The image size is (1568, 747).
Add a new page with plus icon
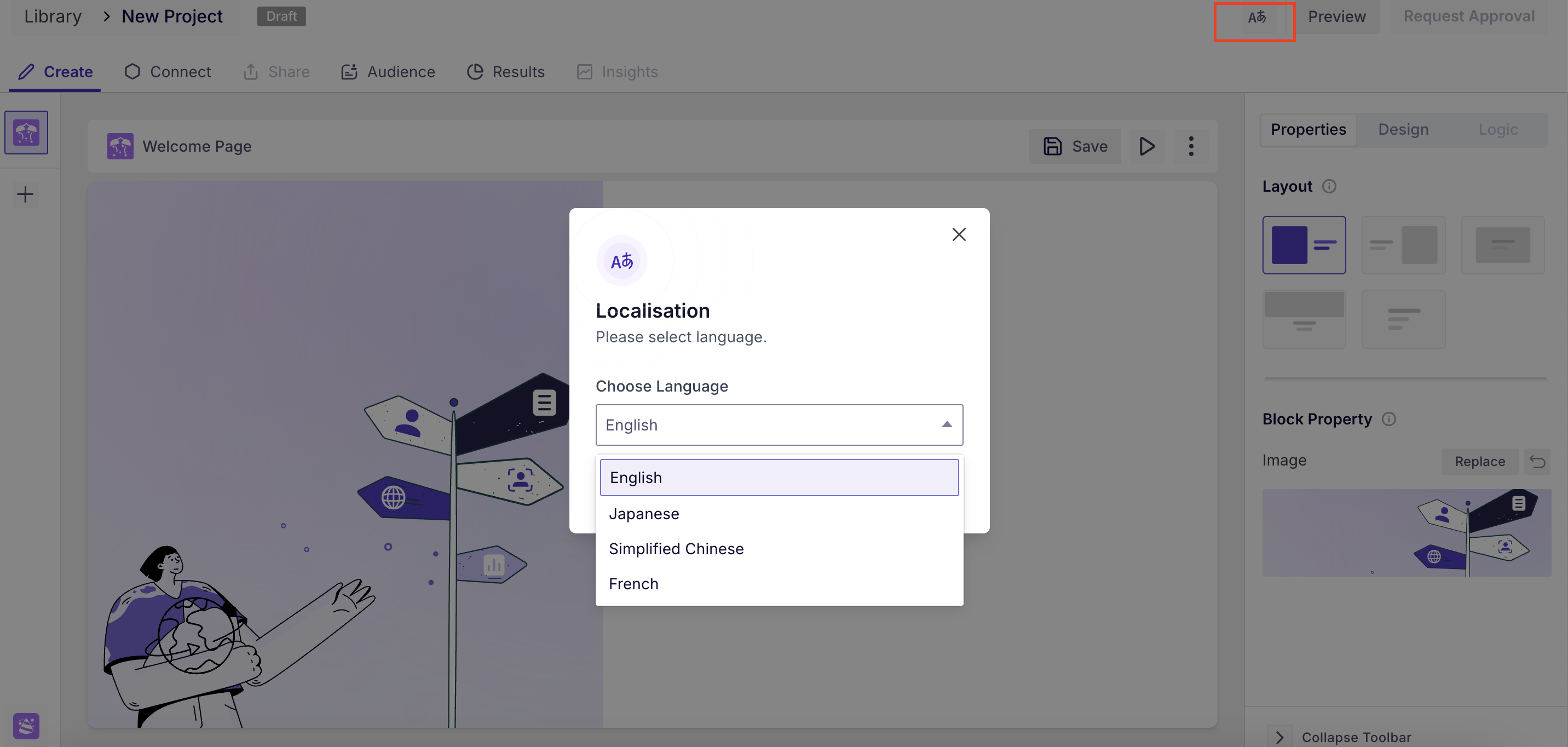click(25, 195)
